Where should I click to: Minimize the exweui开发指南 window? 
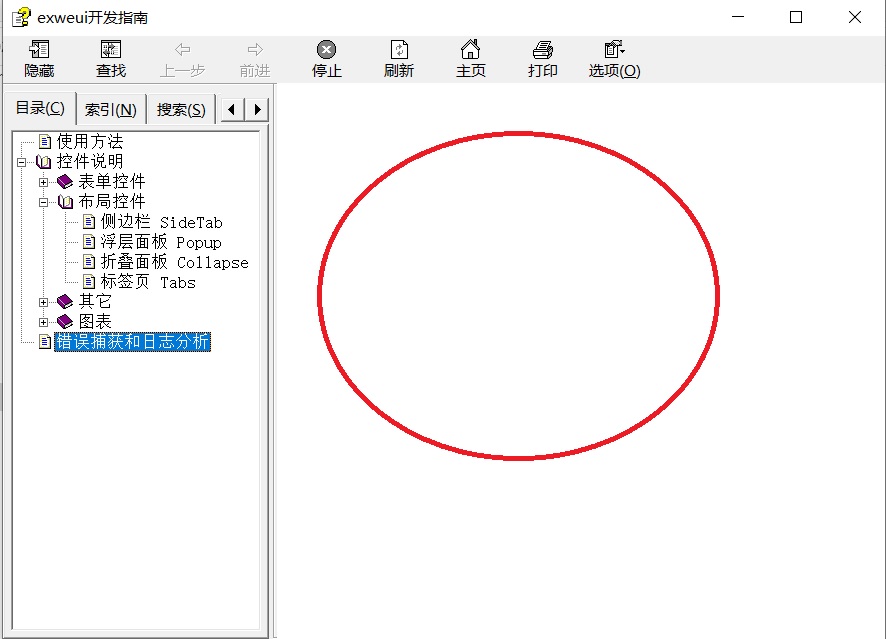[738, 17]
